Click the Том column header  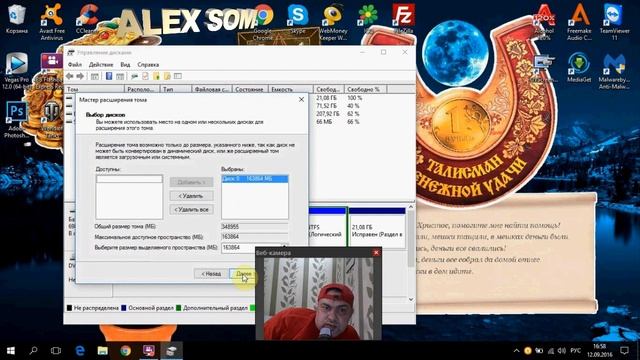click(x=95, y=89)
